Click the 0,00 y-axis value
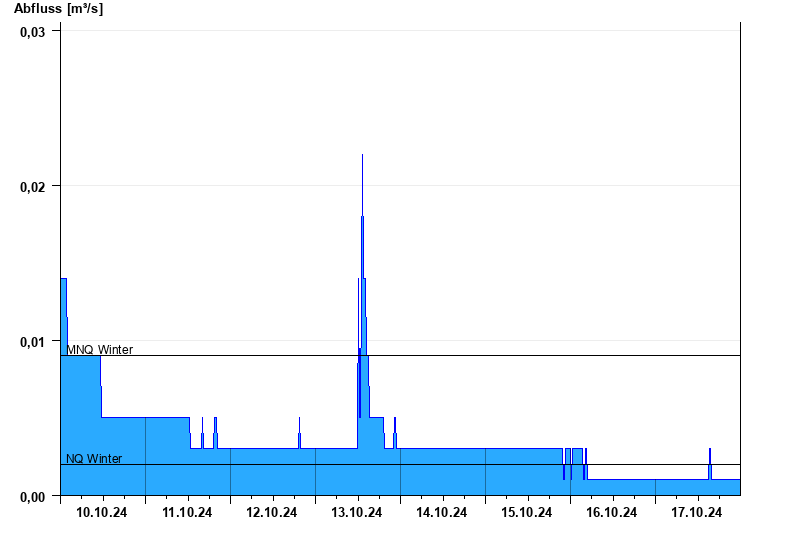 pyautogui.click(x=33, y=497)
